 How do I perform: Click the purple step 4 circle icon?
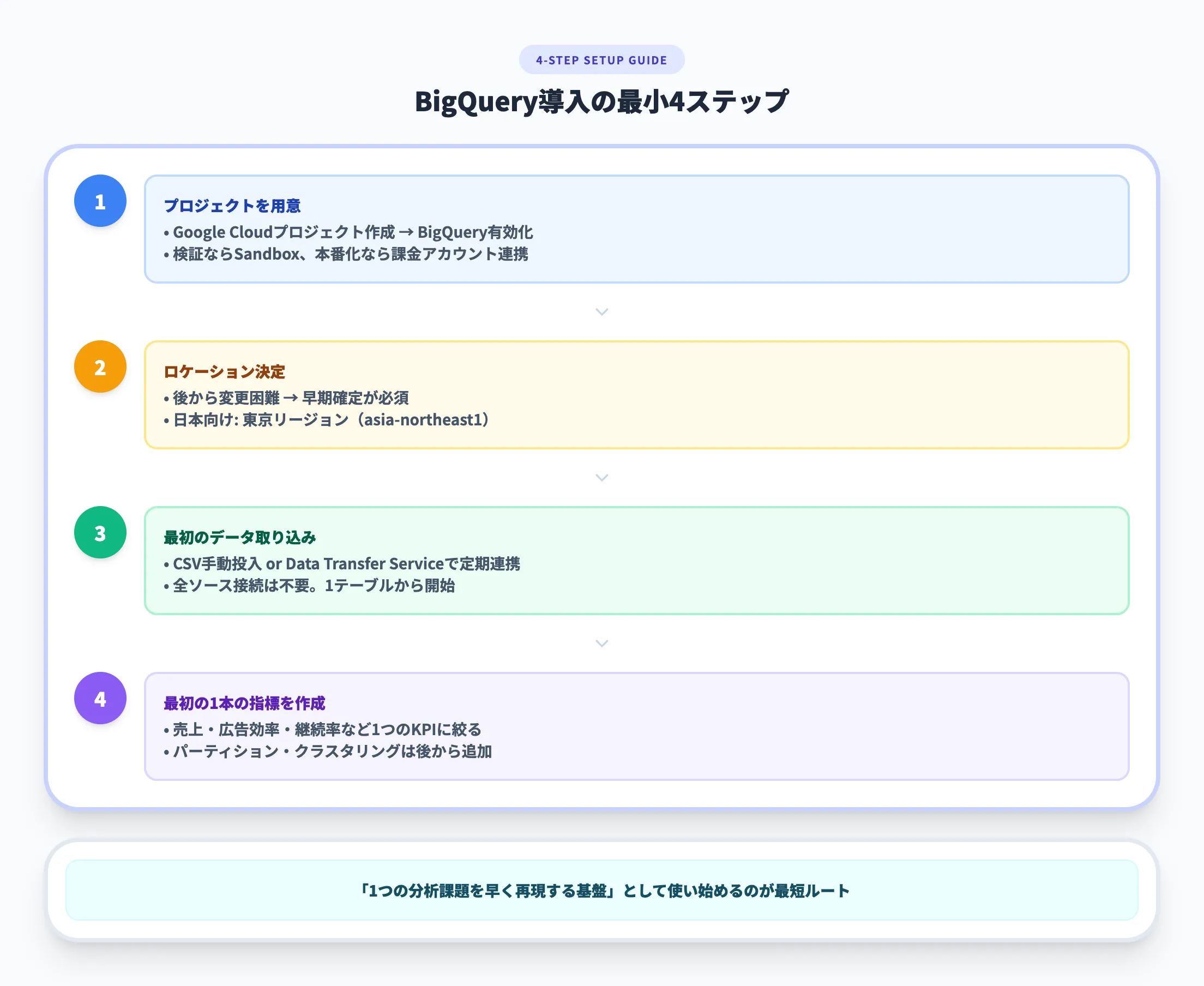tap(100, 699)
